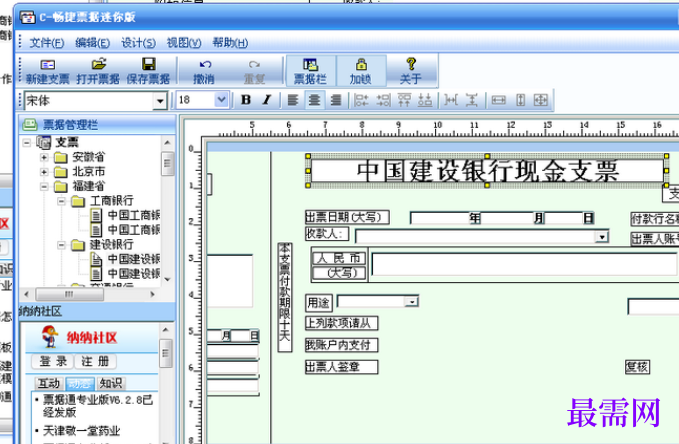Open the 宋体 font name dropdown
Image resolution: width=679 pixels, height=444 pixels.
pyautogui.click(x=160, y=101)
